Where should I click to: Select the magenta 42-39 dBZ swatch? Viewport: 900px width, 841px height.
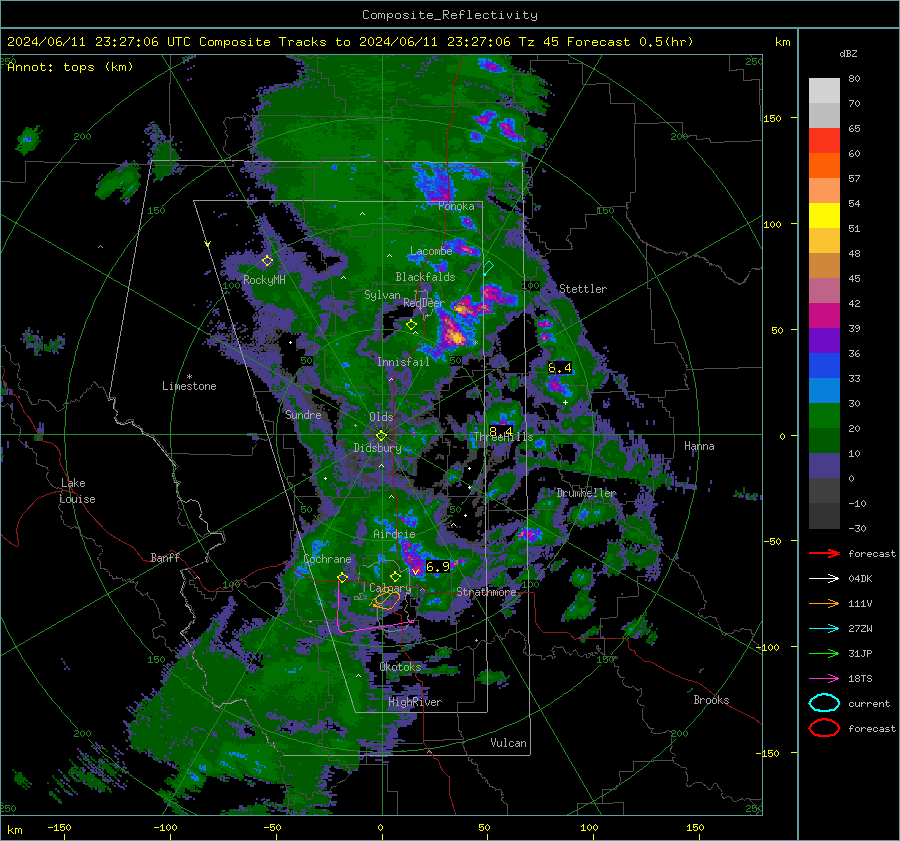click(824, 316)
